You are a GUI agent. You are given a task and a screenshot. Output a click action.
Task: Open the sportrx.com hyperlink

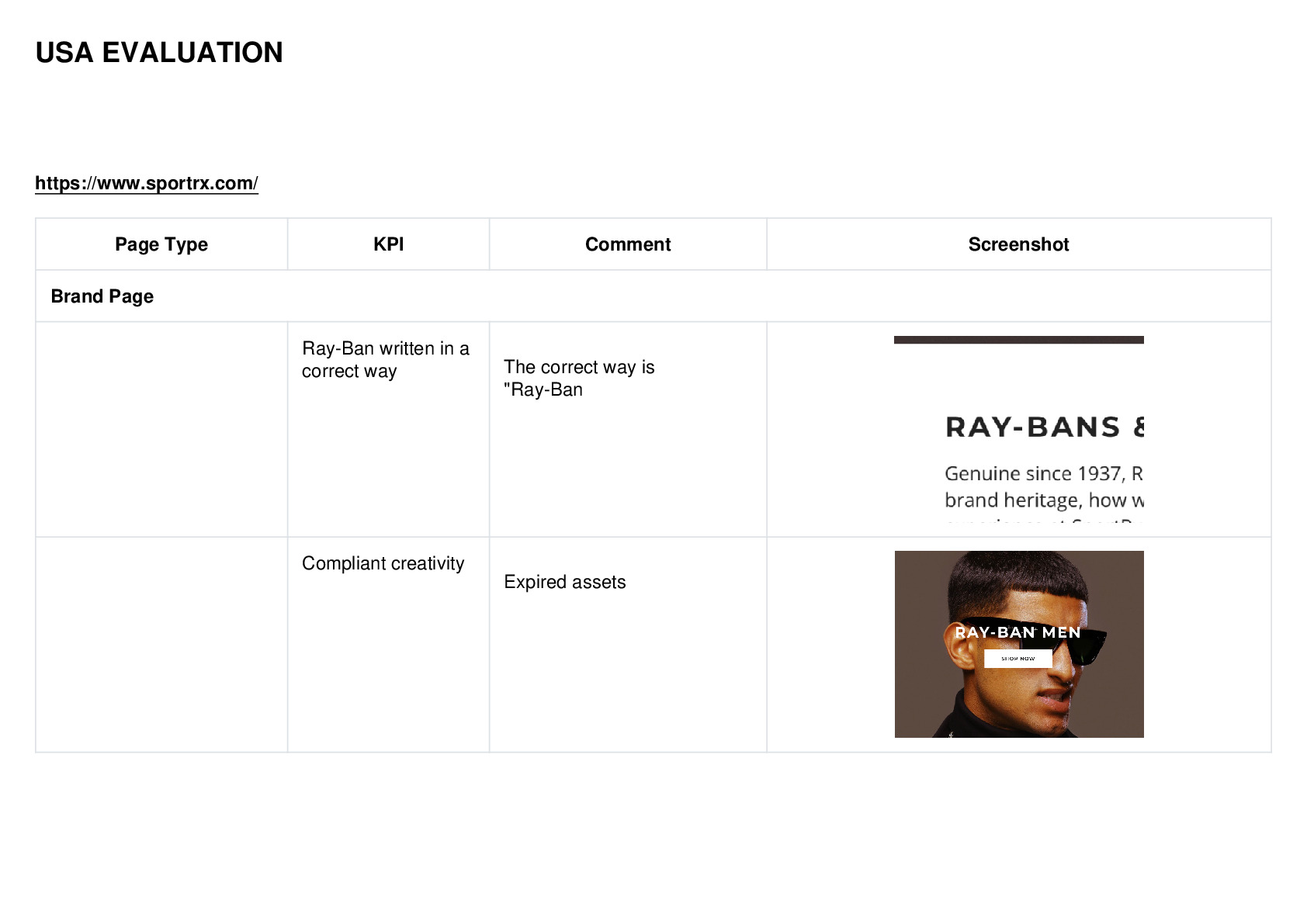pos(147,183)
